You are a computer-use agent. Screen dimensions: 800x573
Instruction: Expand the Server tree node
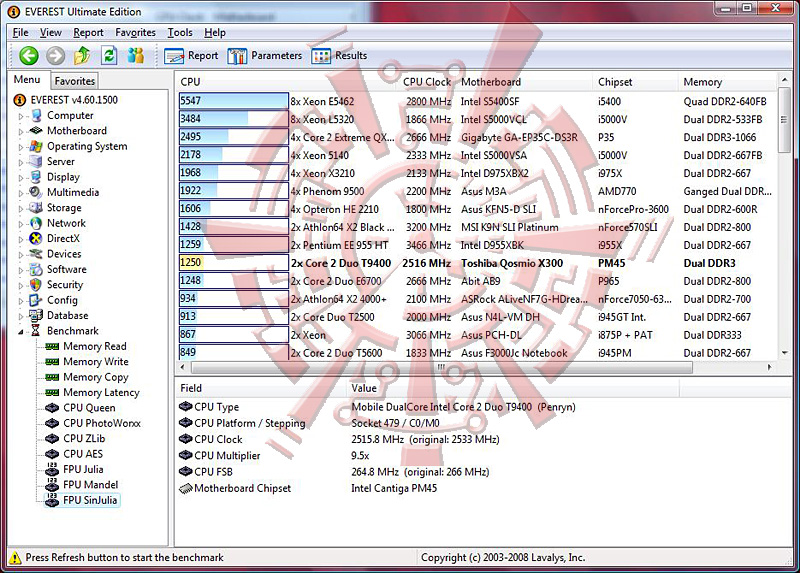(x=21, y=162)
